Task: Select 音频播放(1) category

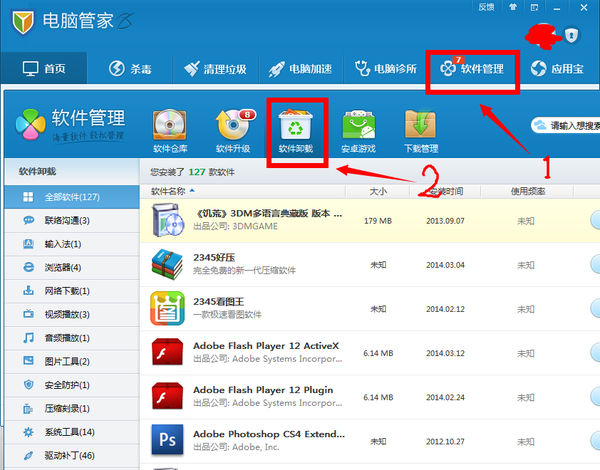Action: pyautogui.click(x=72, y=338)
